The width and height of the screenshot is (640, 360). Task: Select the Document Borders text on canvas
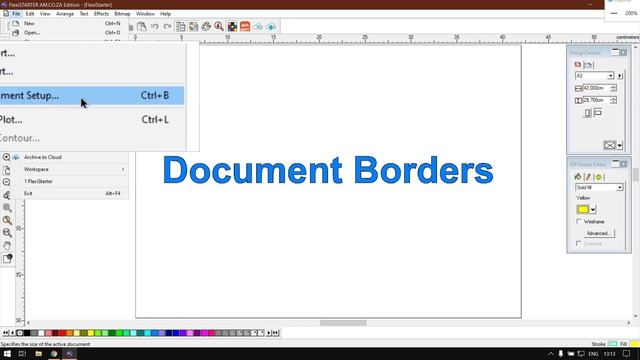point(328,170)
